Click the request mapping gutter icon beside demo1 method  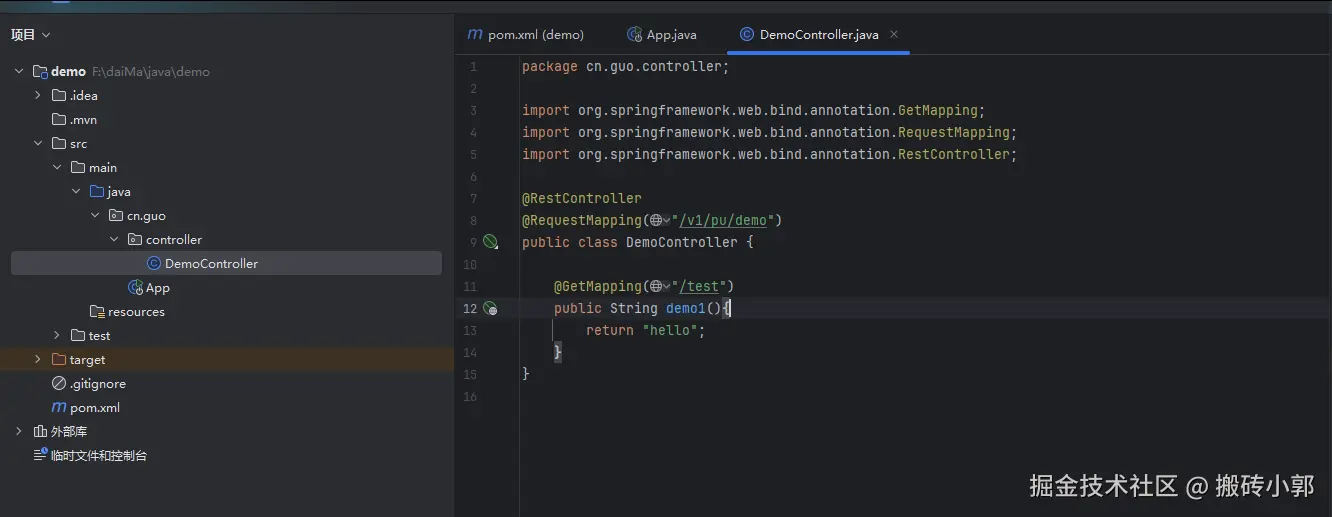click(x=490, y=308)
